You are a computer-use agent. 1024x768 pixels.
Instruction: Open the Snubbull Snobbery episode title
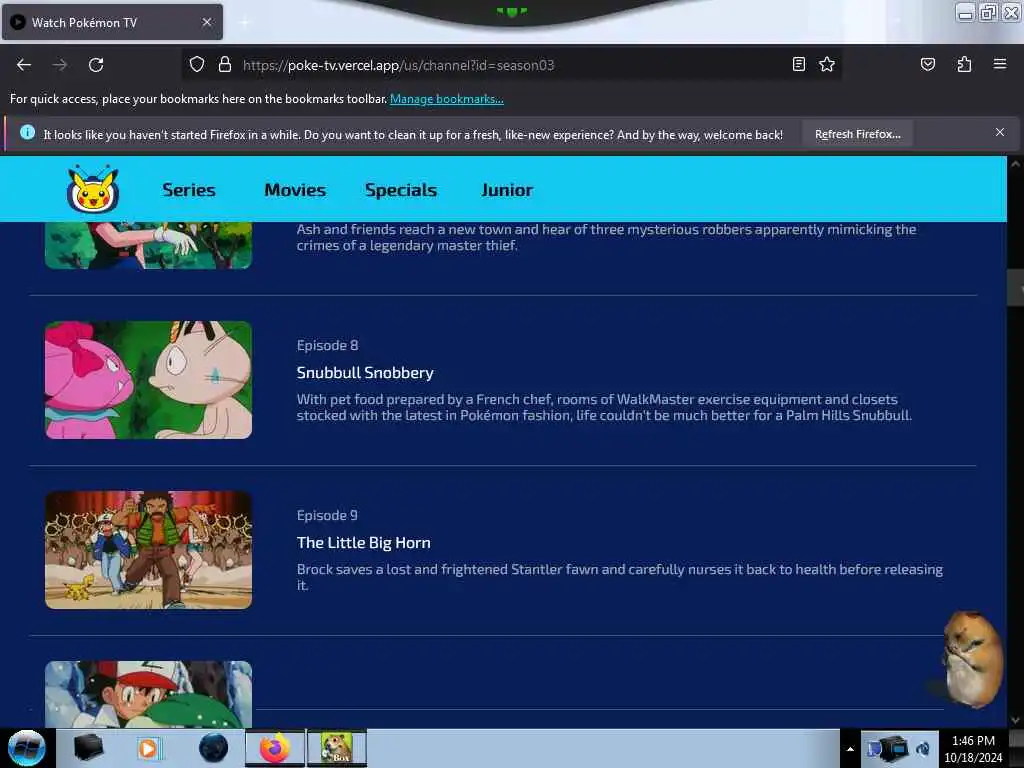tap(365, 372)
